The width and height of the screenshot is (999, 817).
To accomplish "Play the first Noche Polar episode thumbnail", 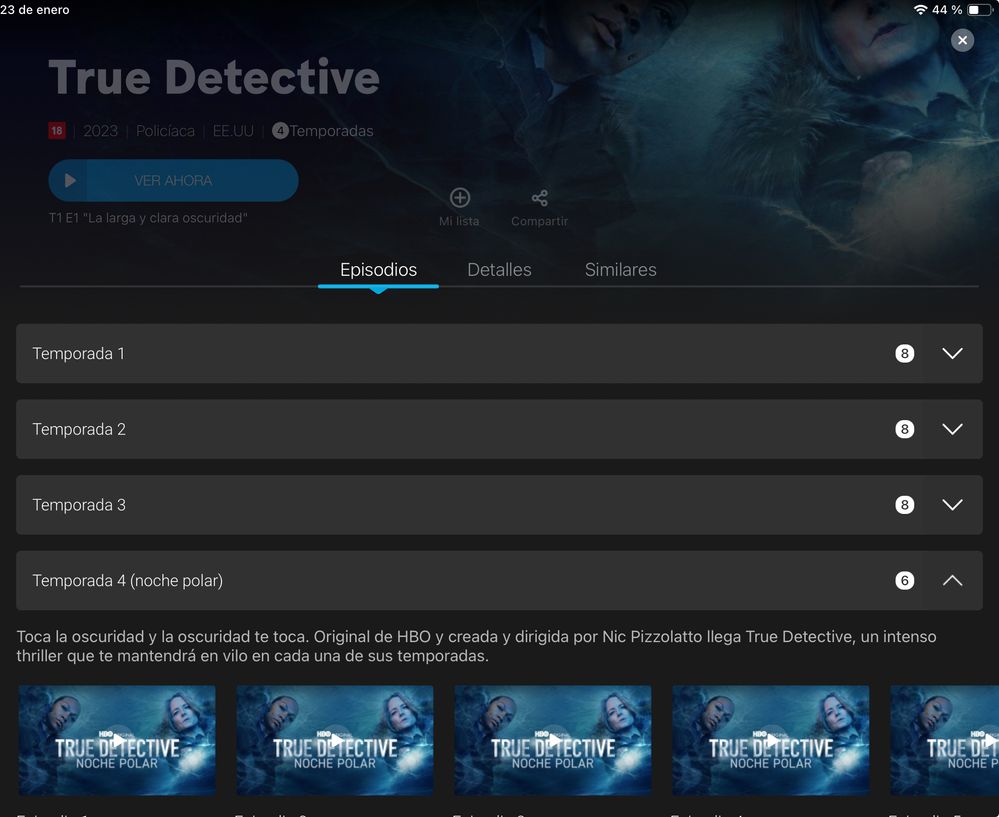I will point(117,740).
